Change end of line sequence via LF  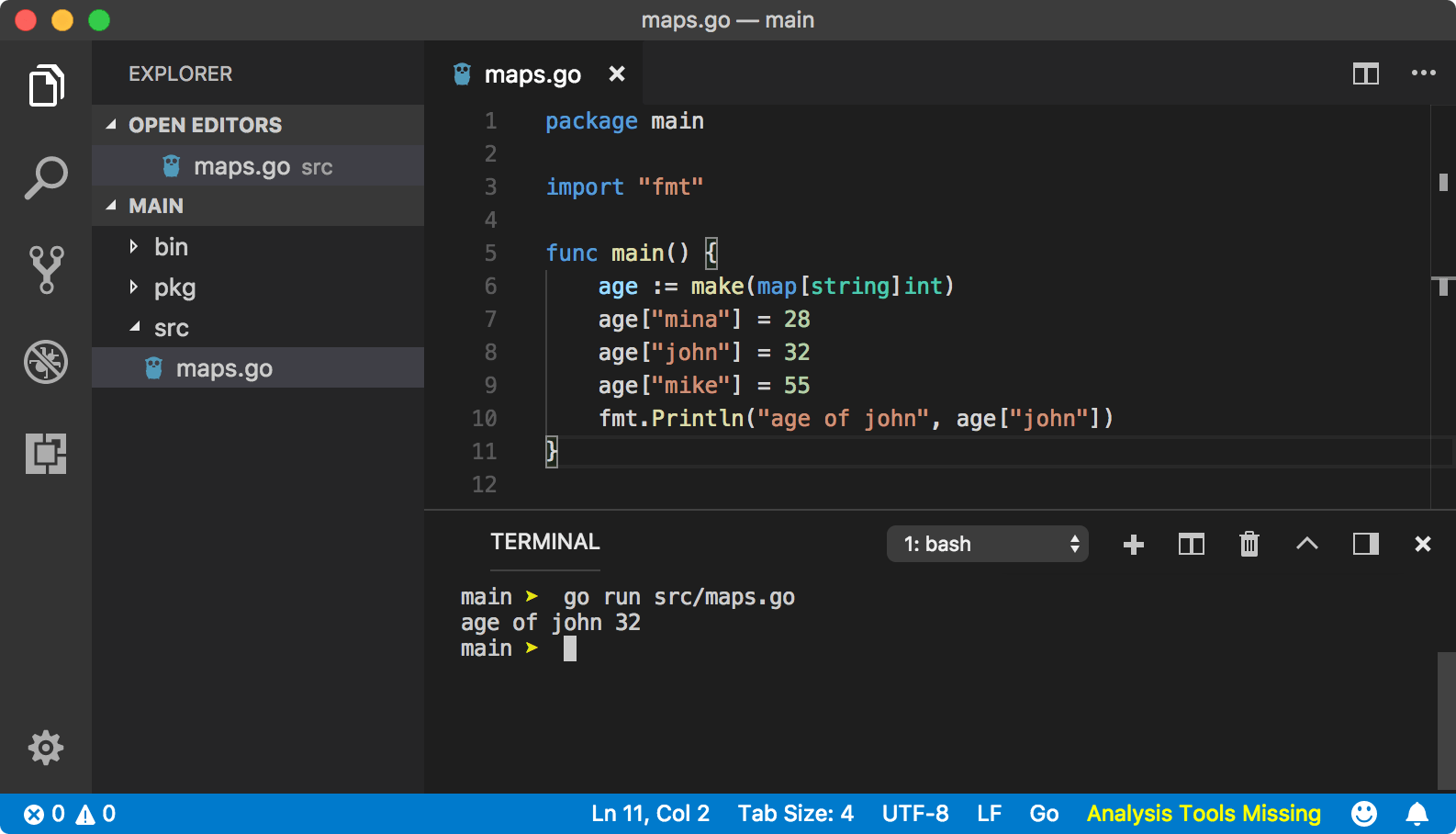click(989, 814)
